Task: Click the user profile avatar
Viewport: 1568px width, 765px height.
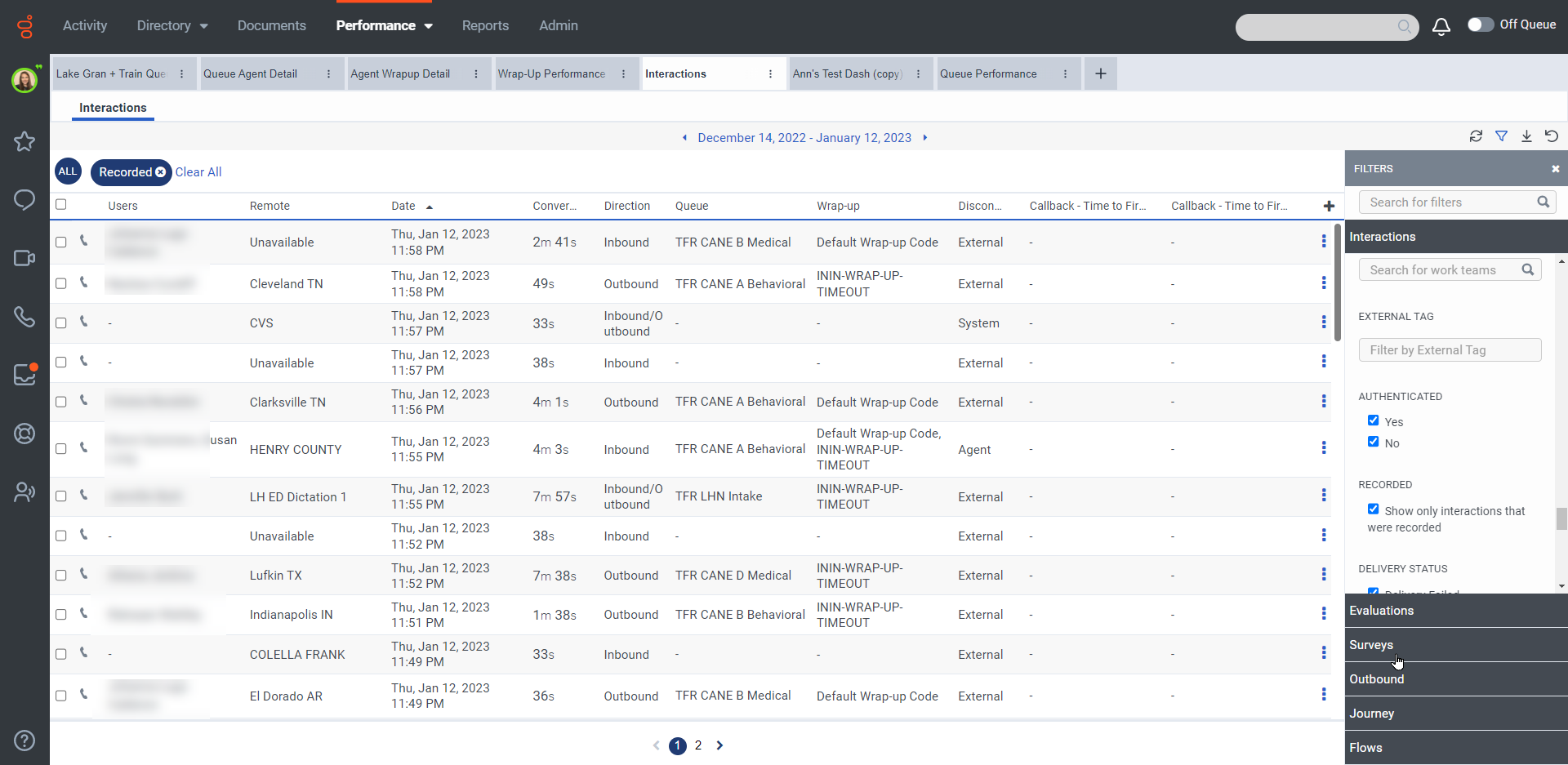Action: [x=24, y=80]
